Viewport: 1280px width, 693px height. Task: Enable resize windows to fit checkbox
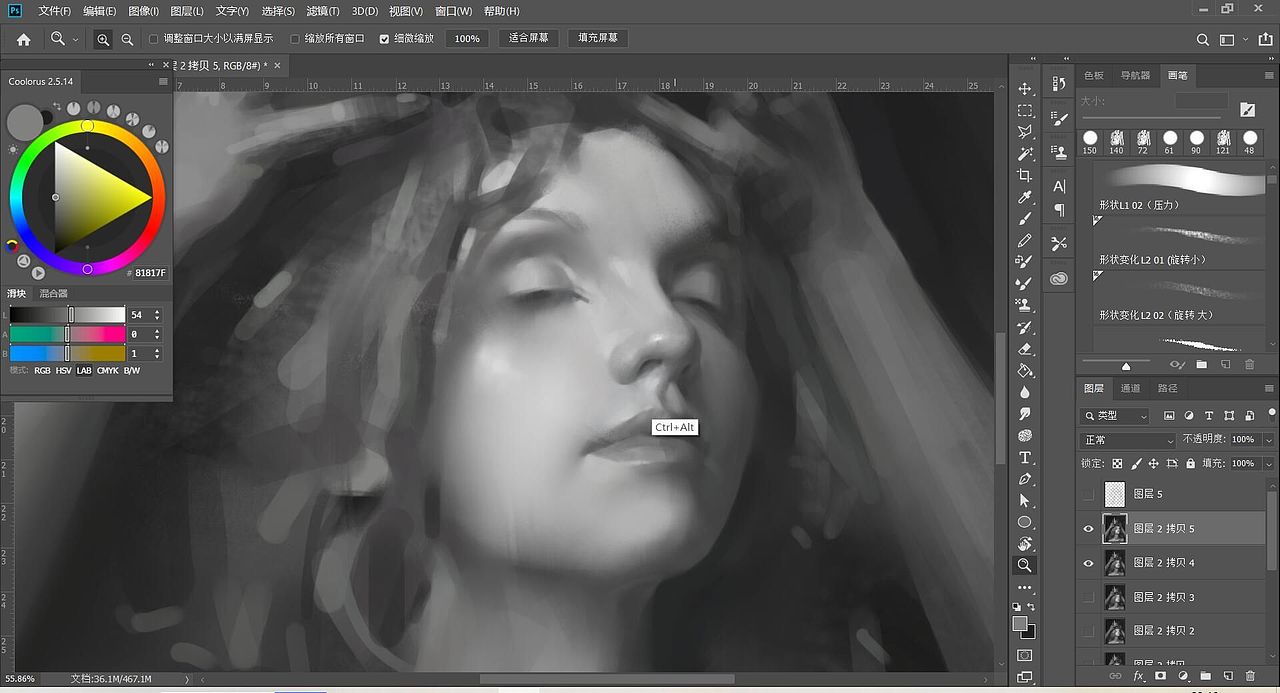(154, 39)
